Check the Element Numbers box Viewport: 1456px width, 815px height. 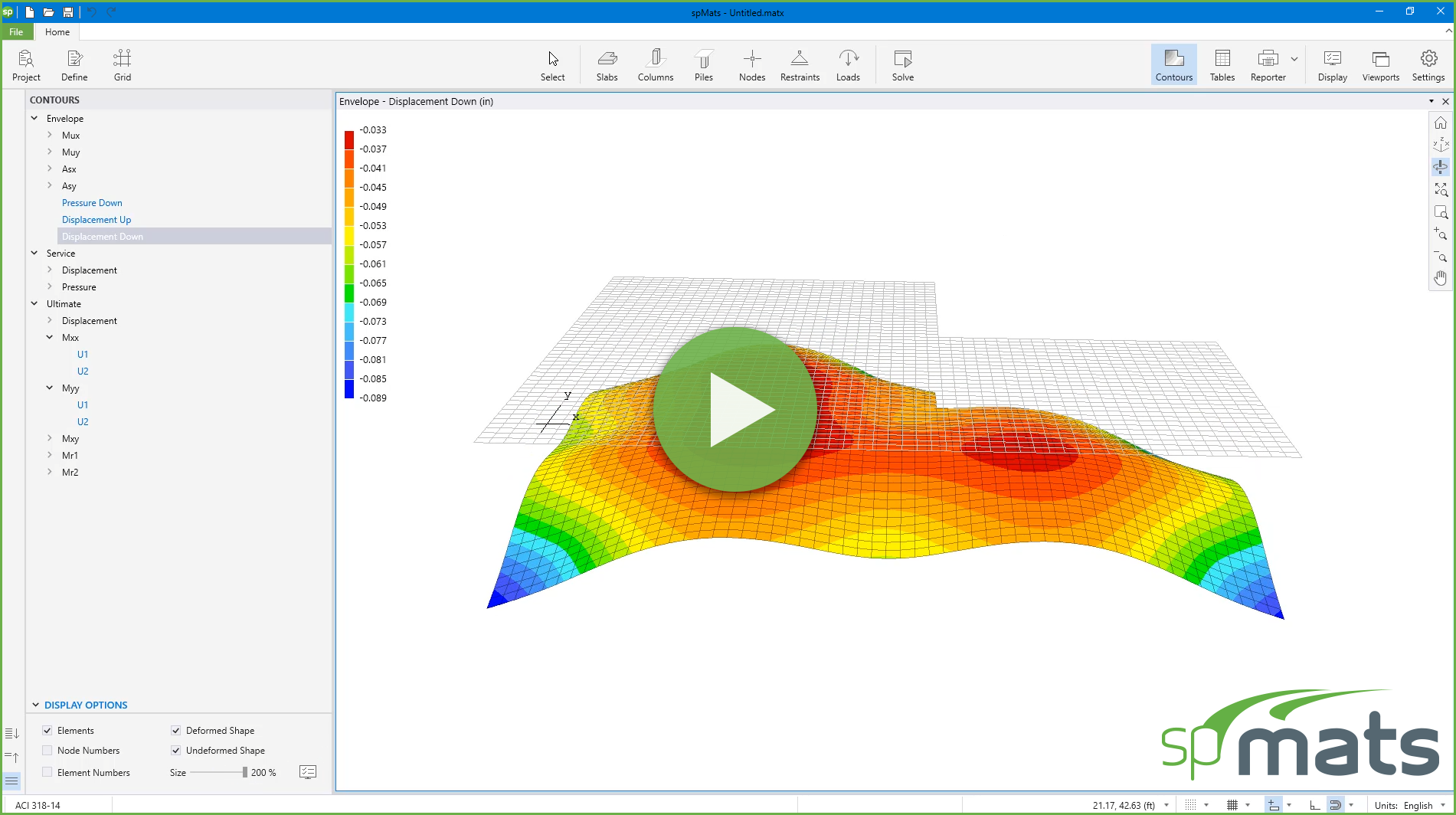click(47, 772)
